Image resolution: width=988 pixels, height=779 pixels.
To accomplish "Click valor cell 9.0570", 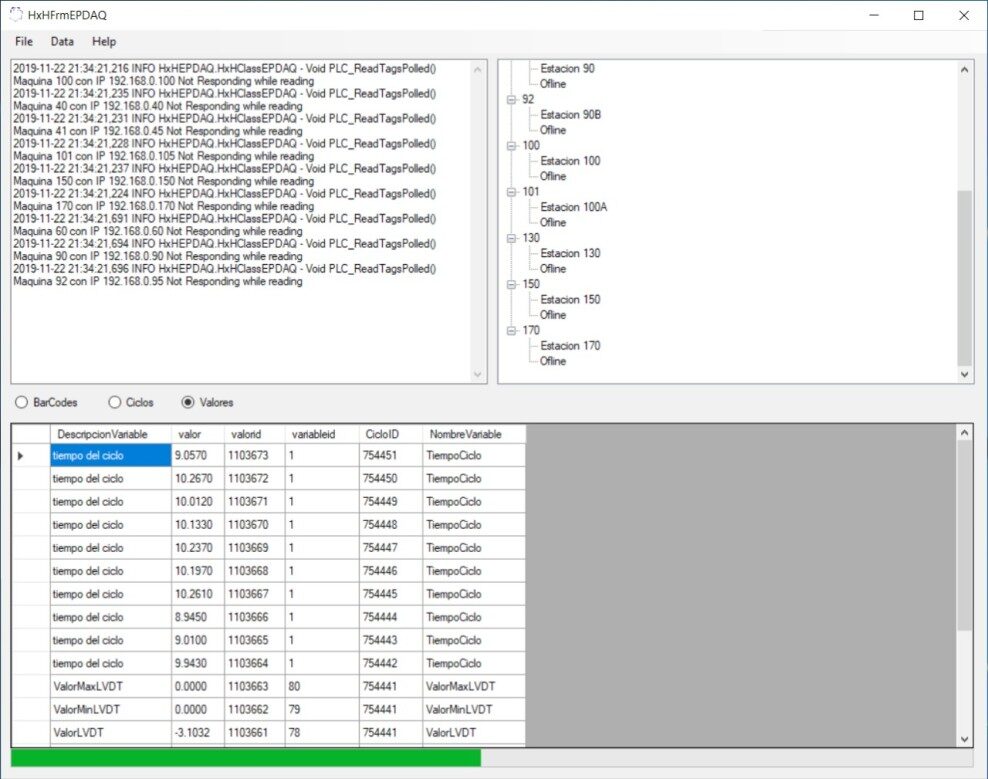I will click(x=197, y=455).
